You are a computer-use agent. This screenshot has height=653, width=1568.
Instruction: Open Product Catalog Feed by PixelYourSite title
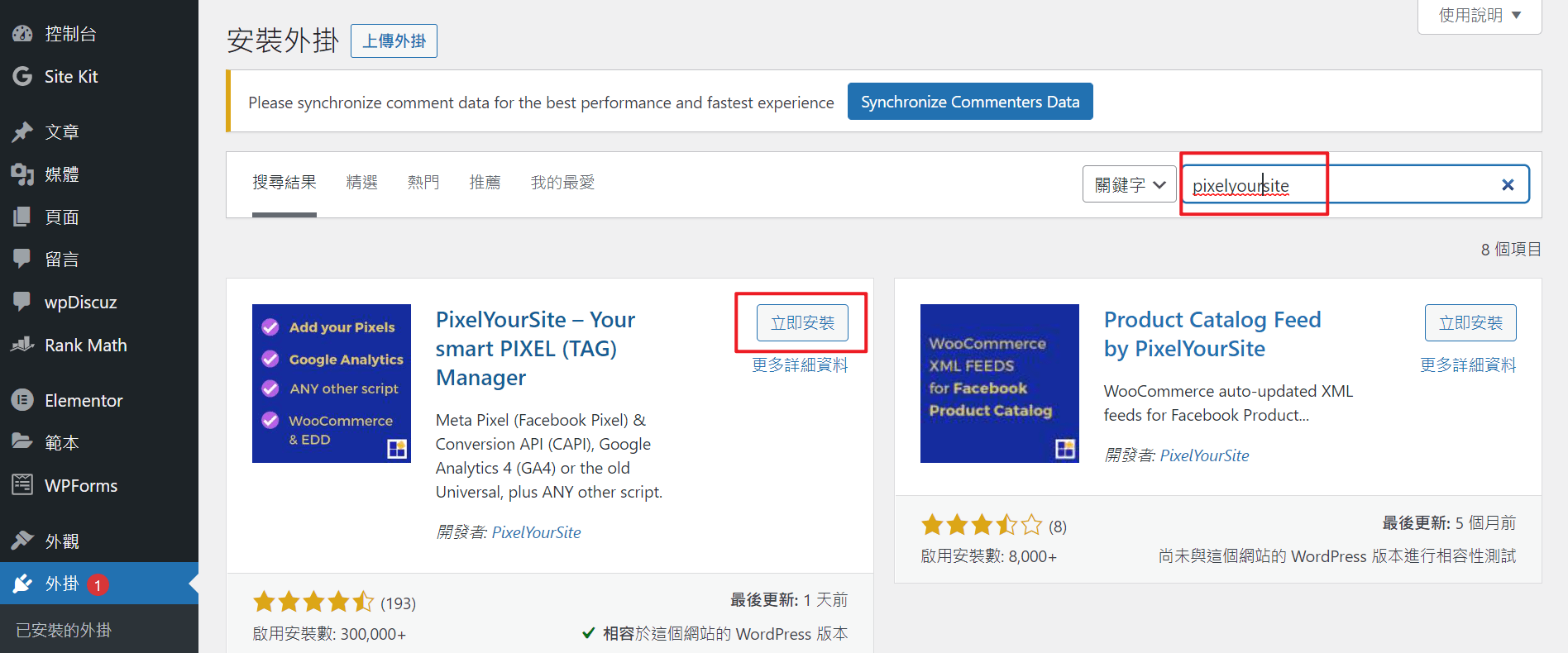pyautogui.click(x=1212, y=334)
